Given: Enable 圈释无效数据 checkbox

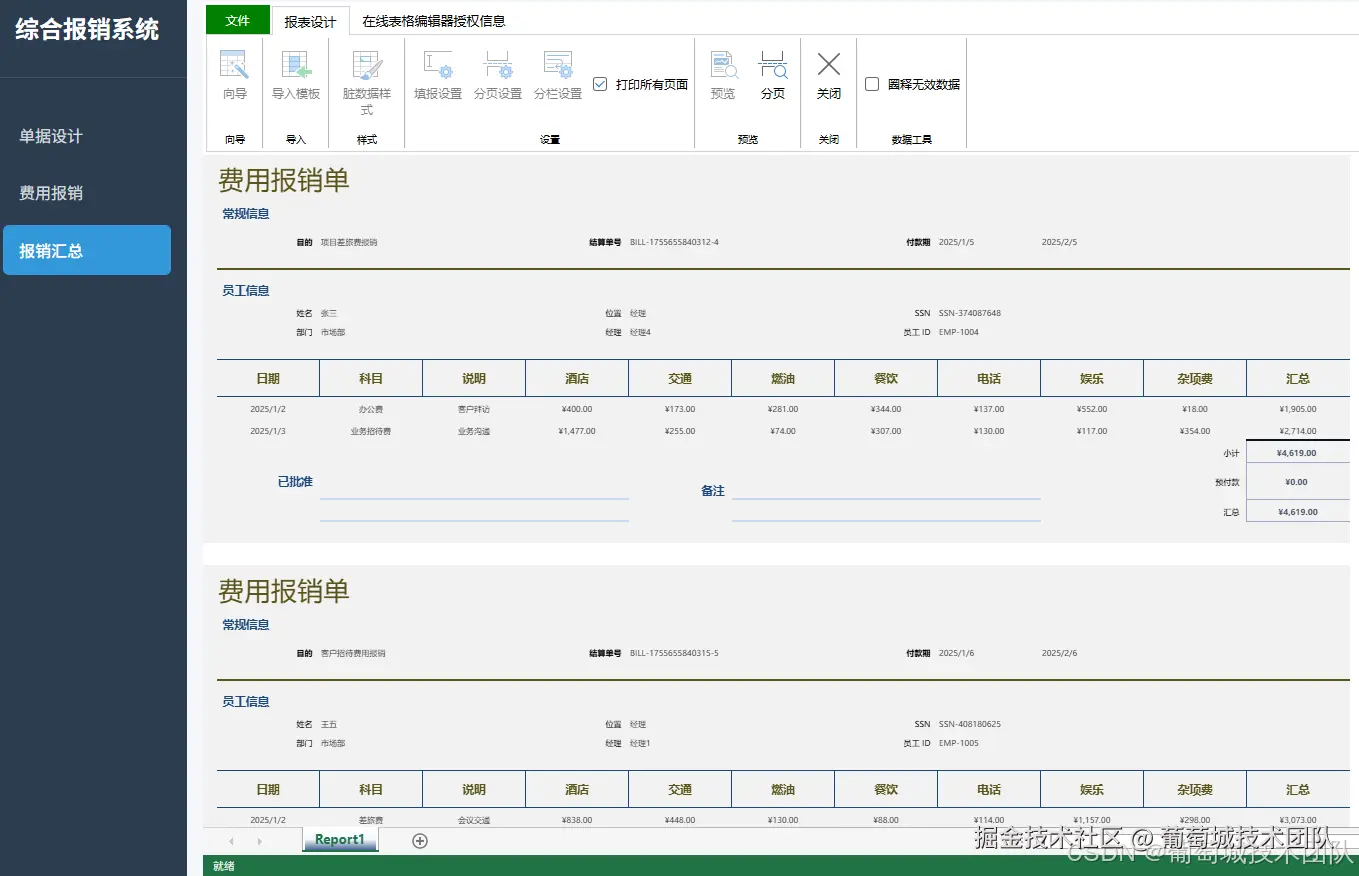Looking at the screenshot, I should tap(872, 85).
